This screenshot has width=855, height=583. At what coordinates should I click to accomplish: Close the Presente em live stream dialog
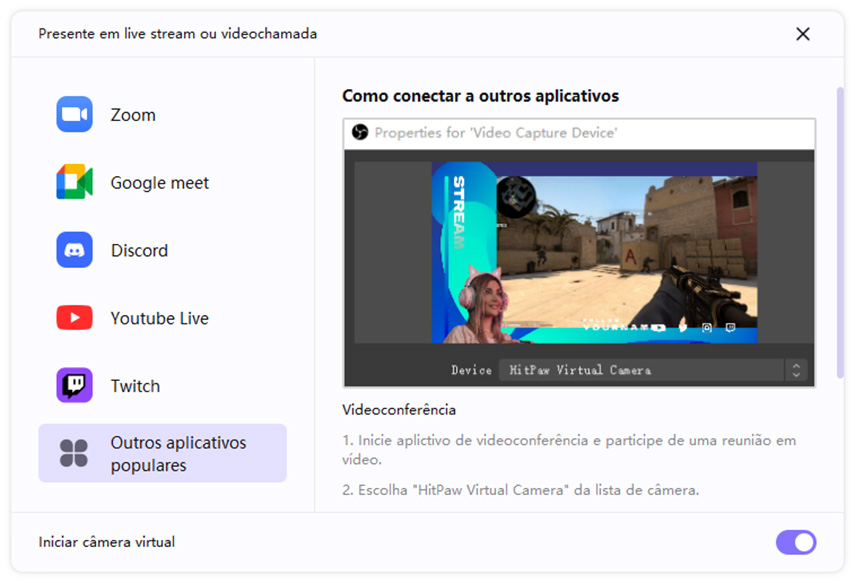coord(803,33)
